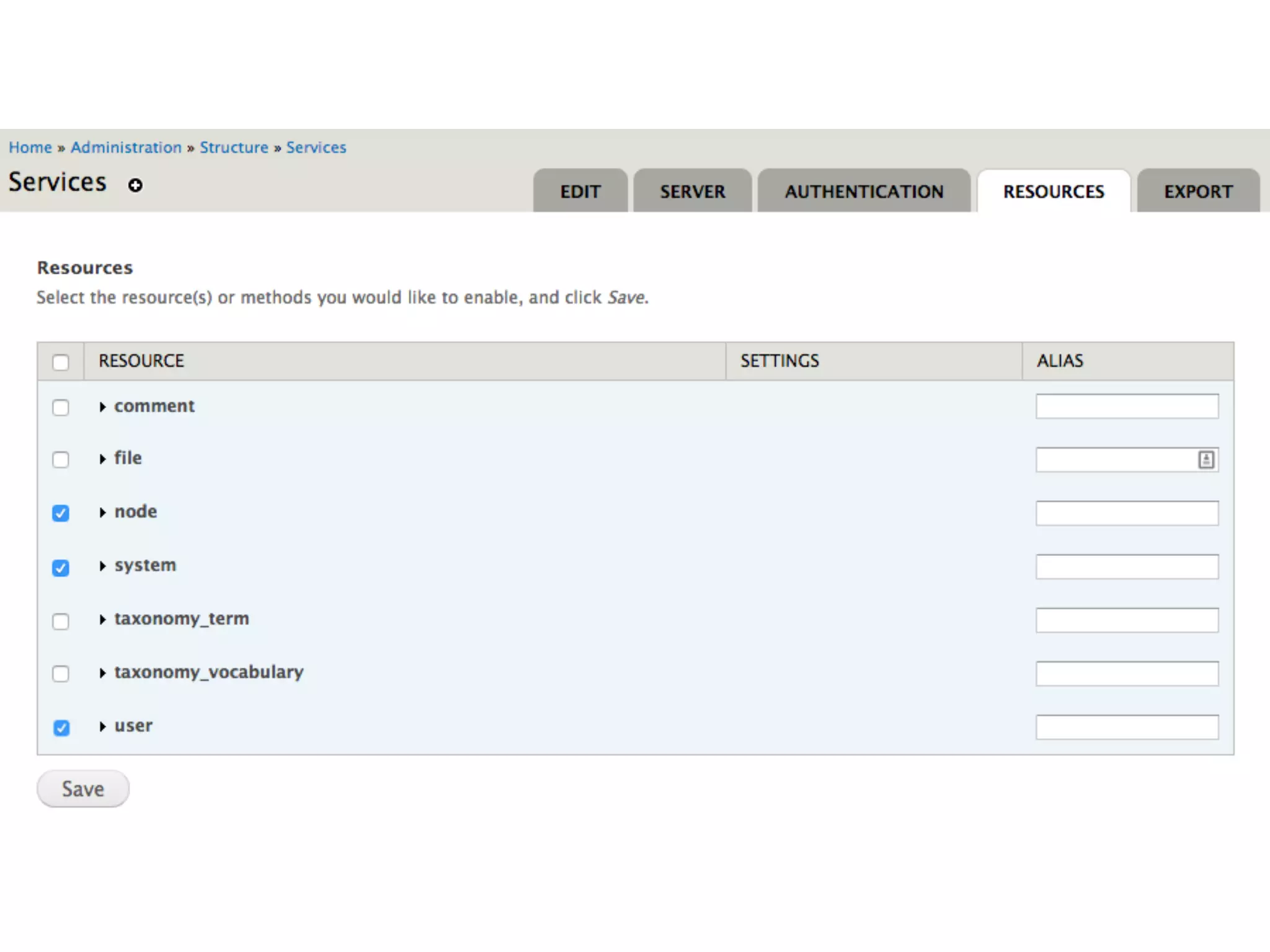
Task: Click the contacts autofill icon in file alias field
Action: 1206,460
